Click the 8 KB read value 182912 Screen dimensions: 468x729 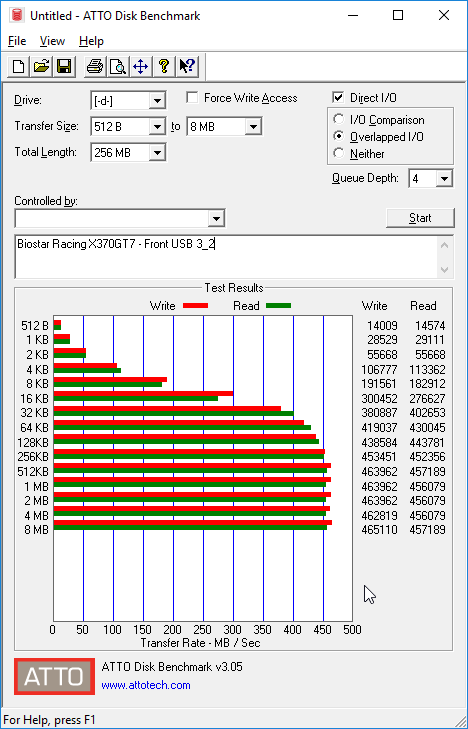pos(427,384)
